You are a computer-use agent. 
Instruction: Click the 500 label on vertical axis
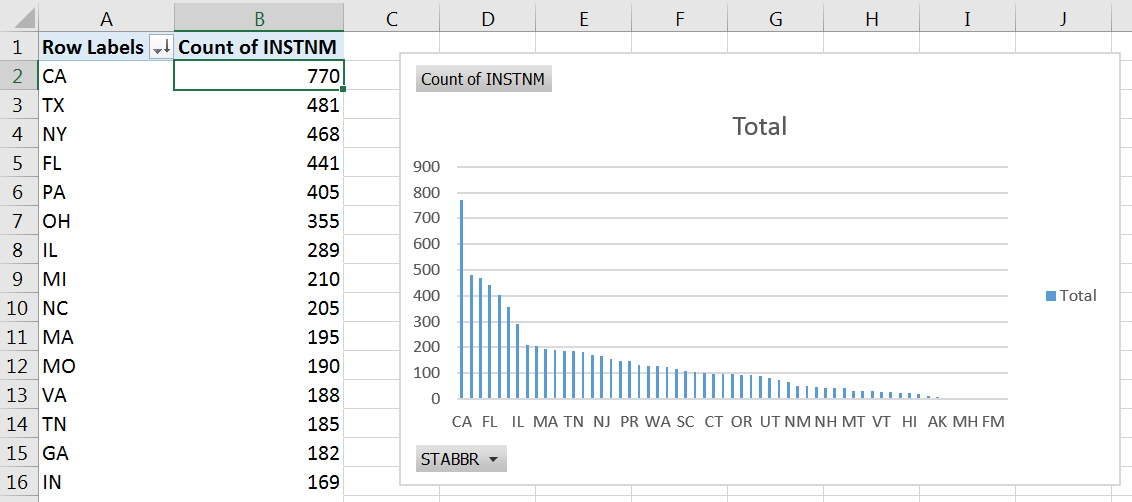pos(426,270)
